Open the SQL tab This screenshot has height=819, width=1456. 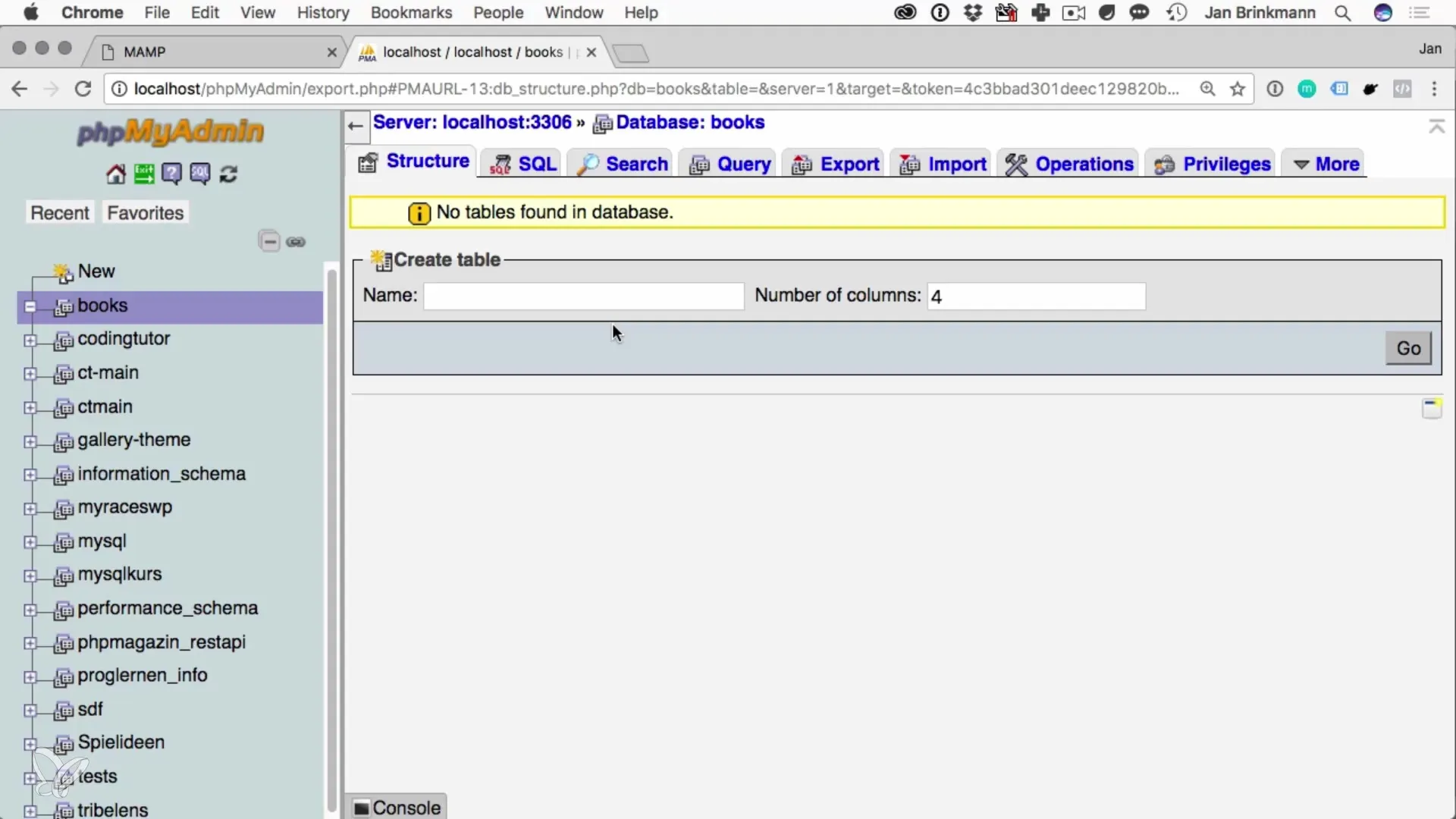click(523, 164)
